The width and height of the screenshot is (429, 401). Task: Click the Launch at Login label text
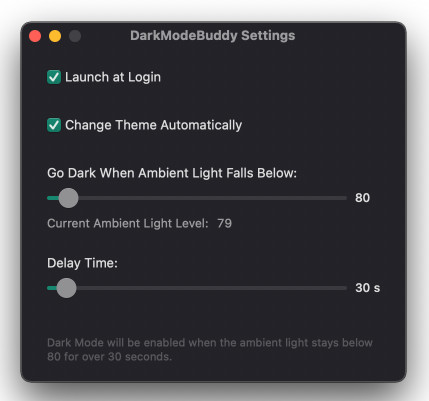coord(113,77)
